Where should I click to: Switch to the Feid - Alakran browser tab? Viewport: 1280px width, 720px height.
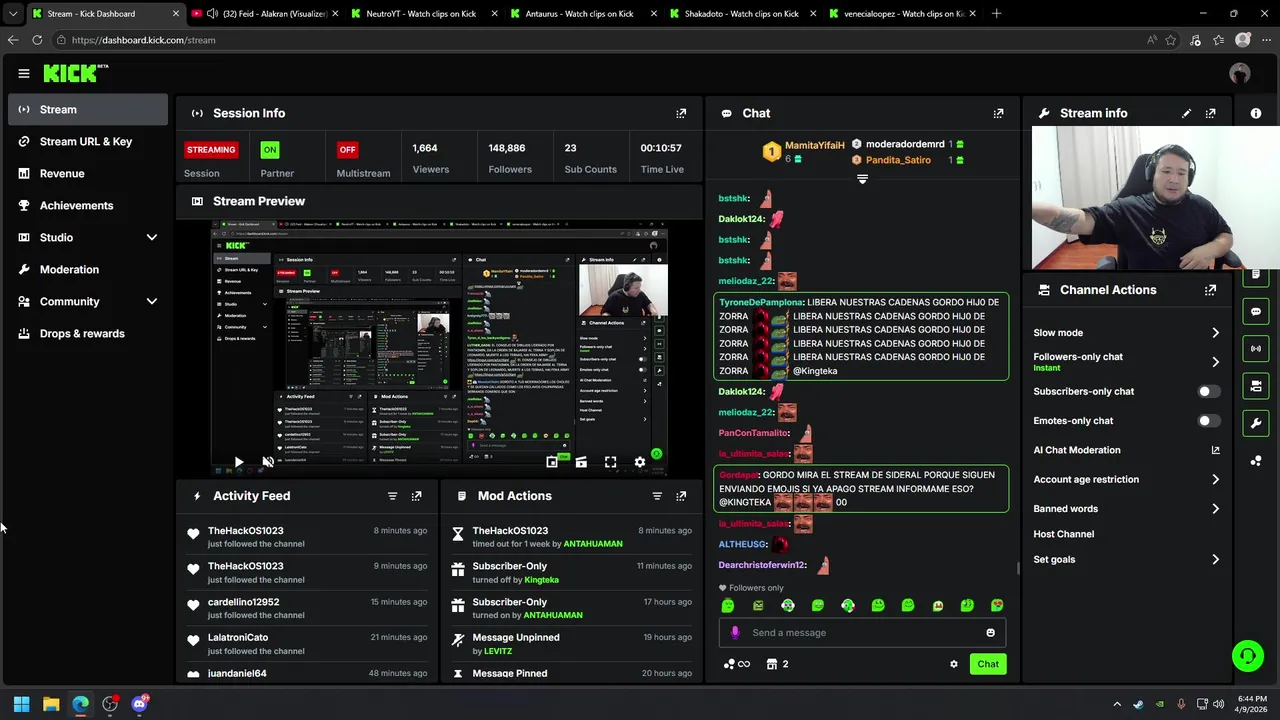pos(264,14)
